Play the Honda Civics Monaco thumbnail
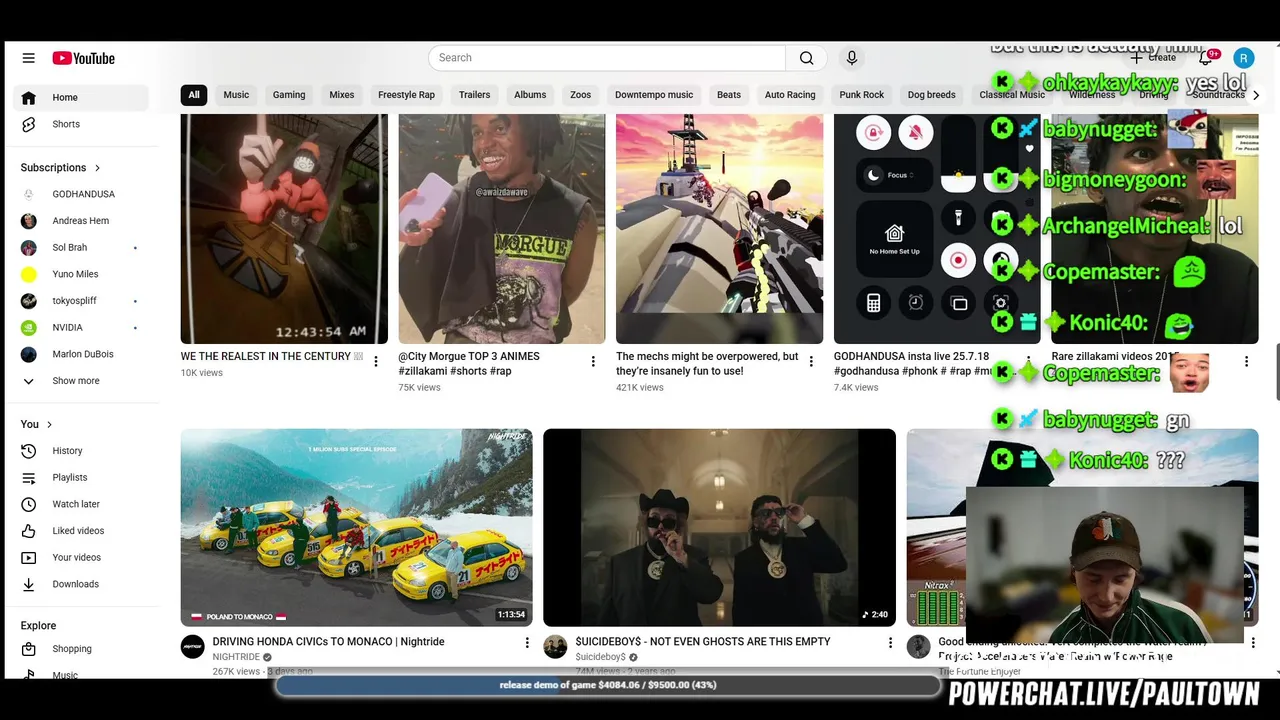The width and height of the screenshot is (1280, 720). click(x=356, y=528)
